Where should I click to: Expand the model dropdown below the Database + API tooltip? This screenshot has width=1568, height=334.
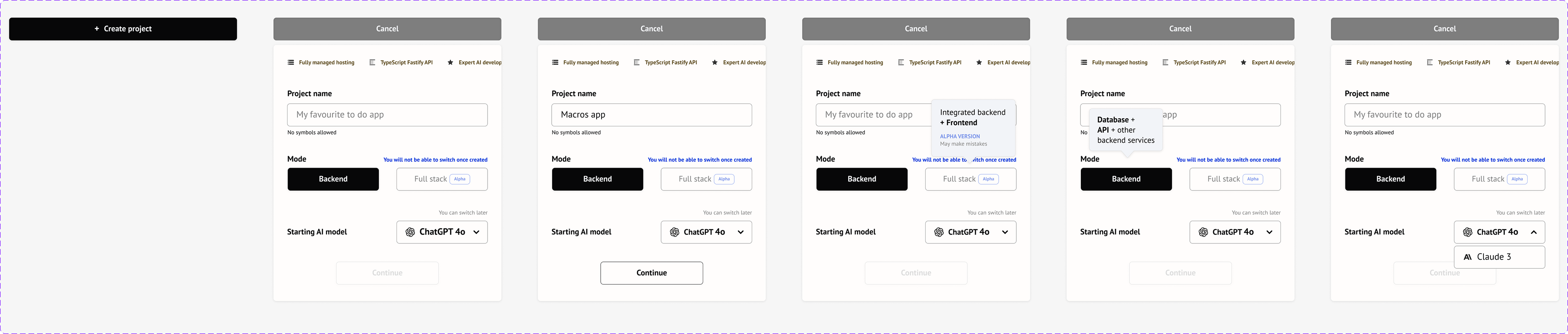pyautogui.click(x=1235, y=232)
